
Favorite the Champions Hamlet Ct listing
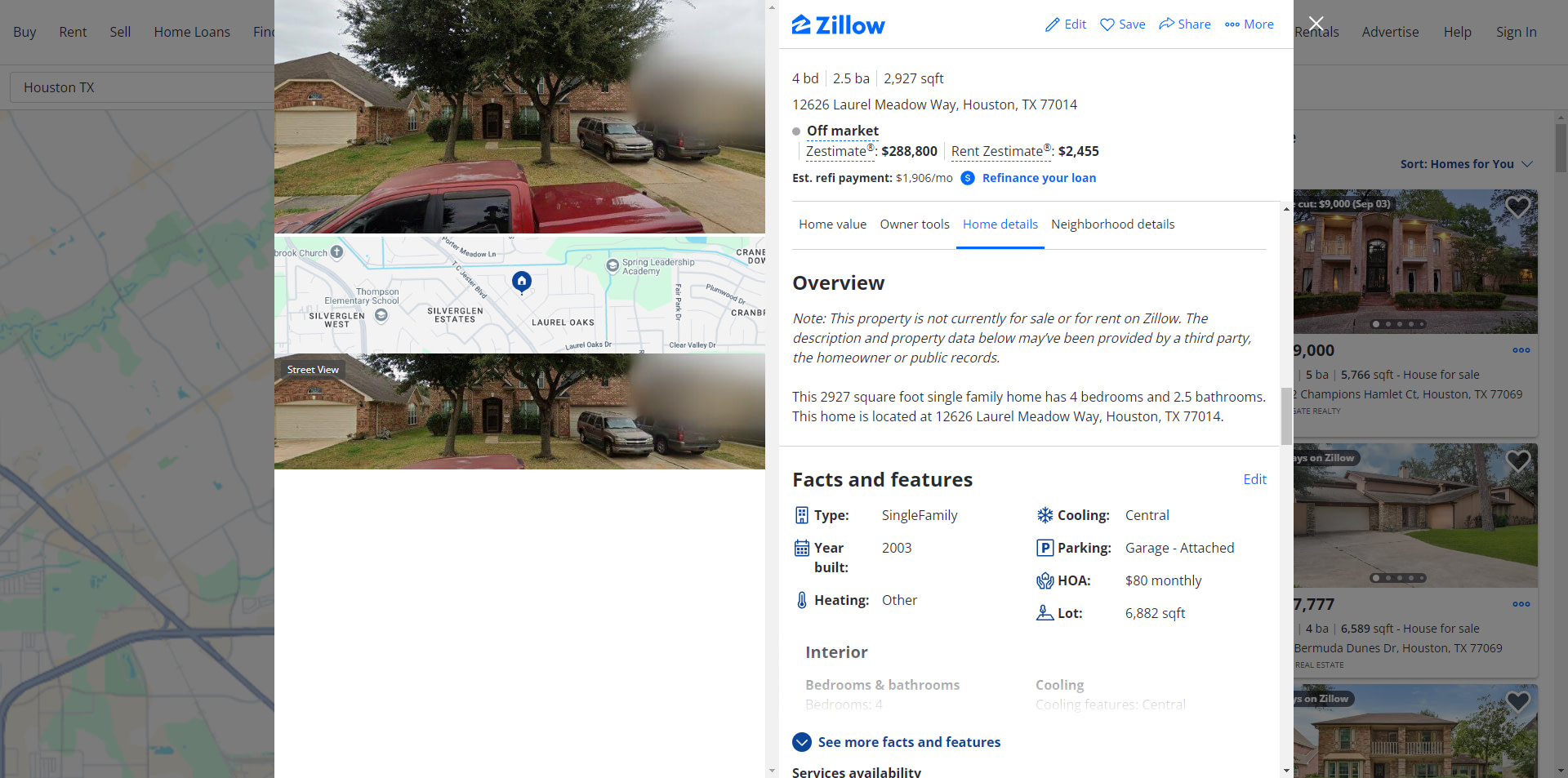(x=1518, y=207)
